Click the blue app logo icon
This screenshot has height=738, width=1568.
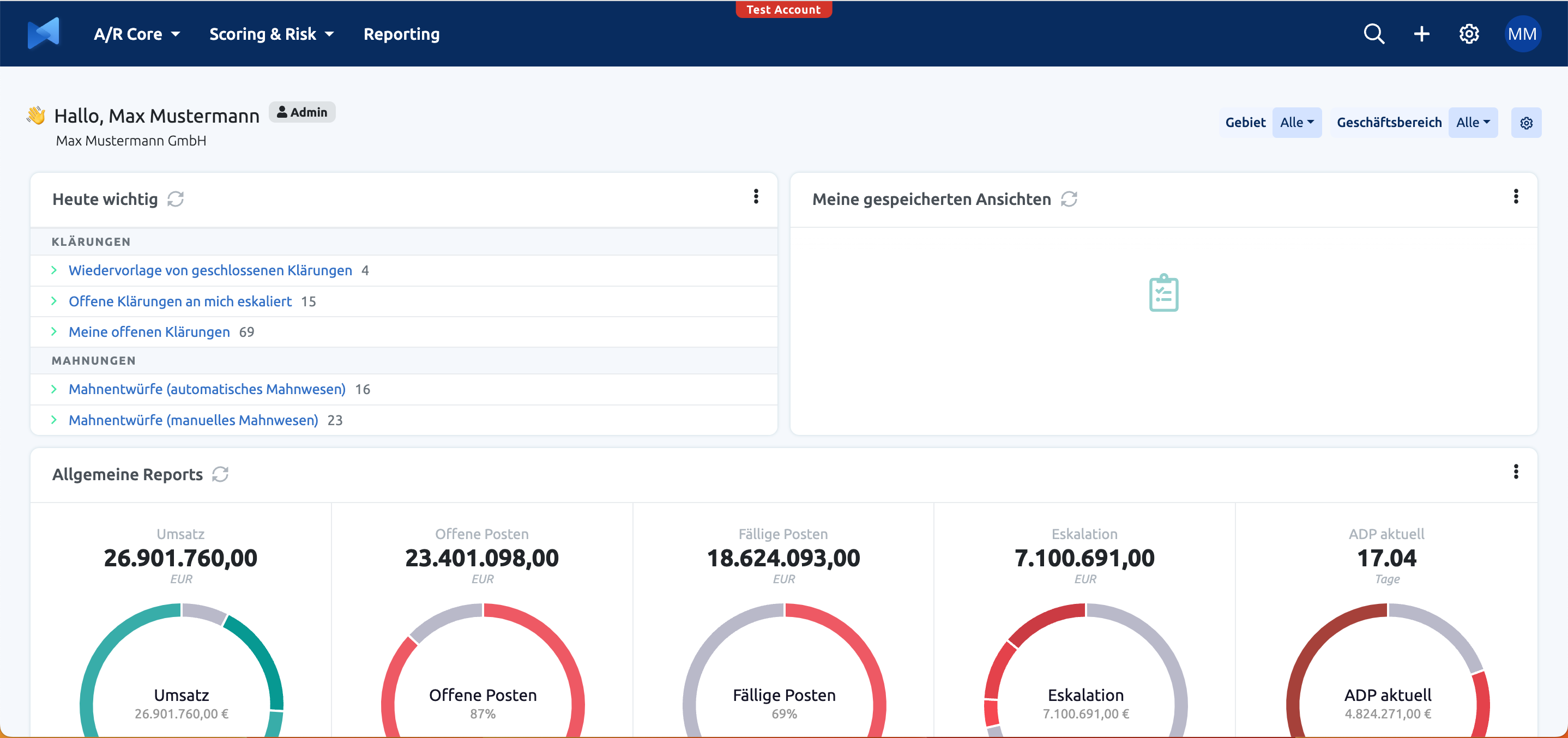[x=44, y=33]
